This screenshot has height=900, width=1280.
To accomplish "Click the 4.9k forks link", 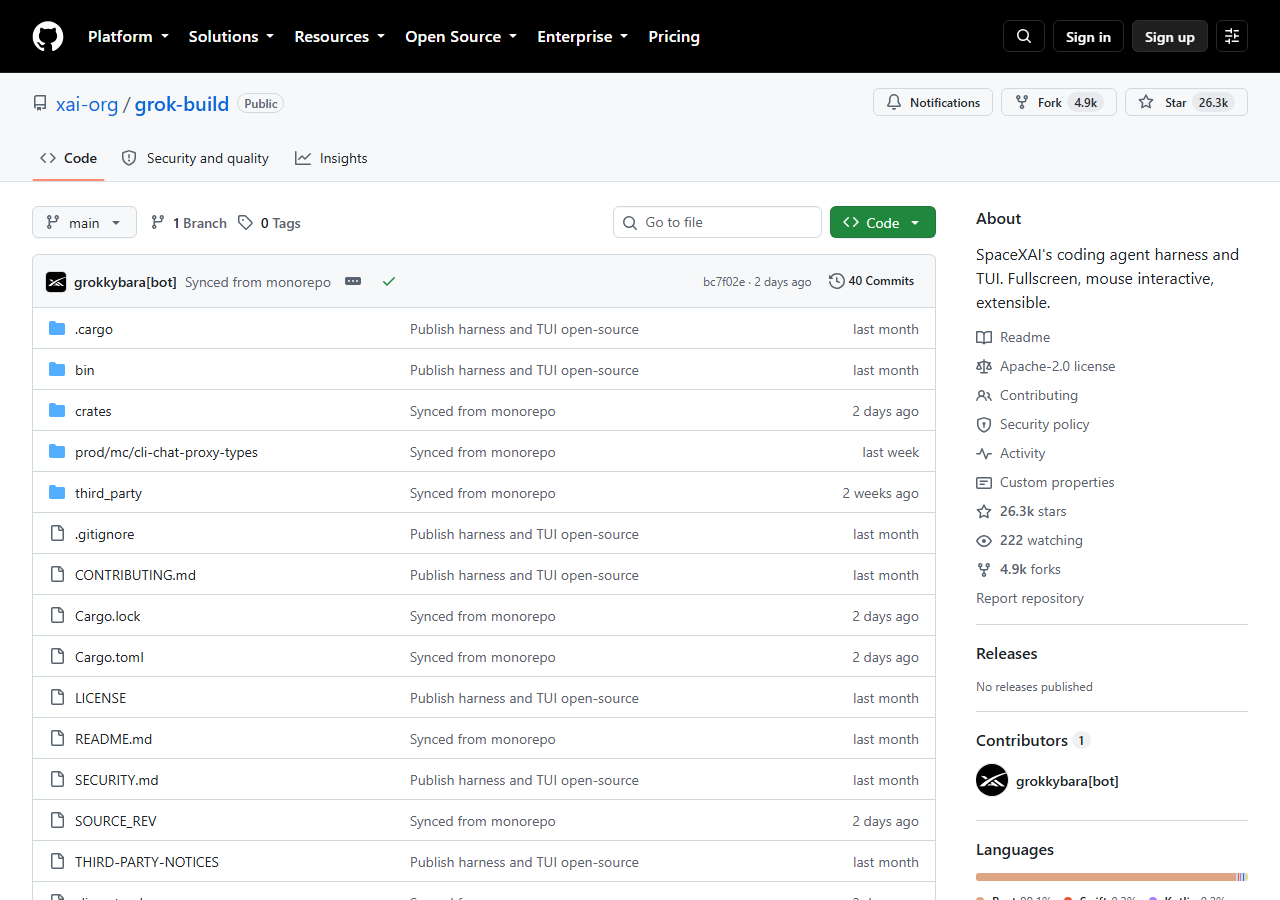I will click(x=1030, y=569).
